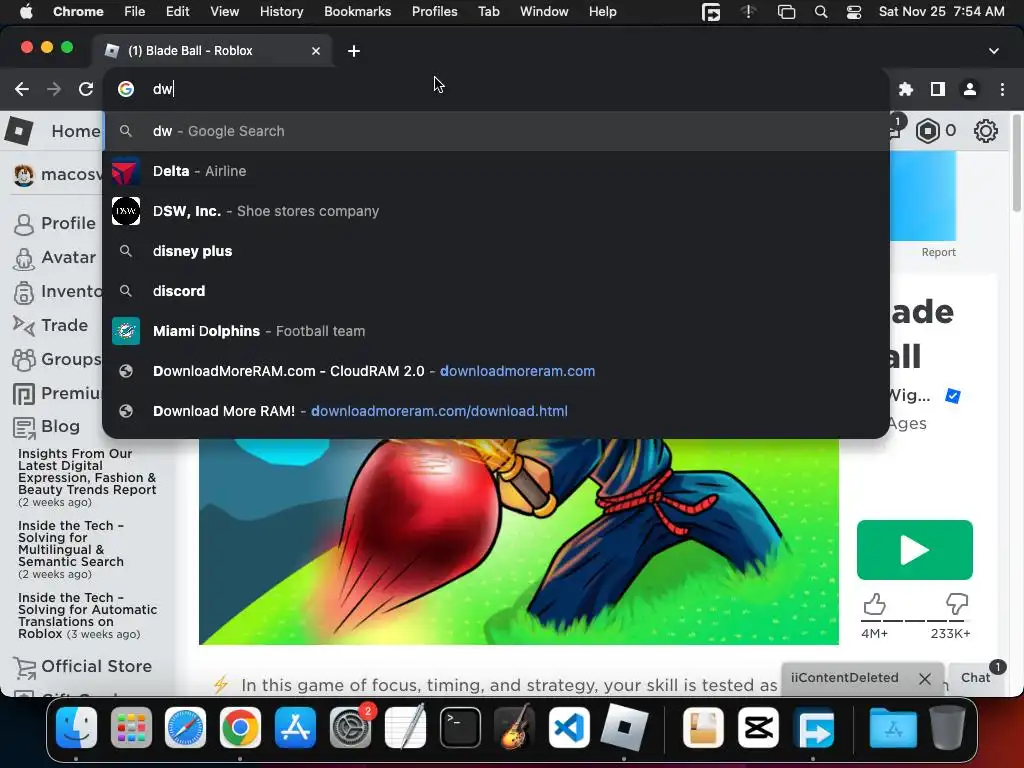Click the Report link under the ad
This screenshot has height=768, width=1024.
coord(938,252)
